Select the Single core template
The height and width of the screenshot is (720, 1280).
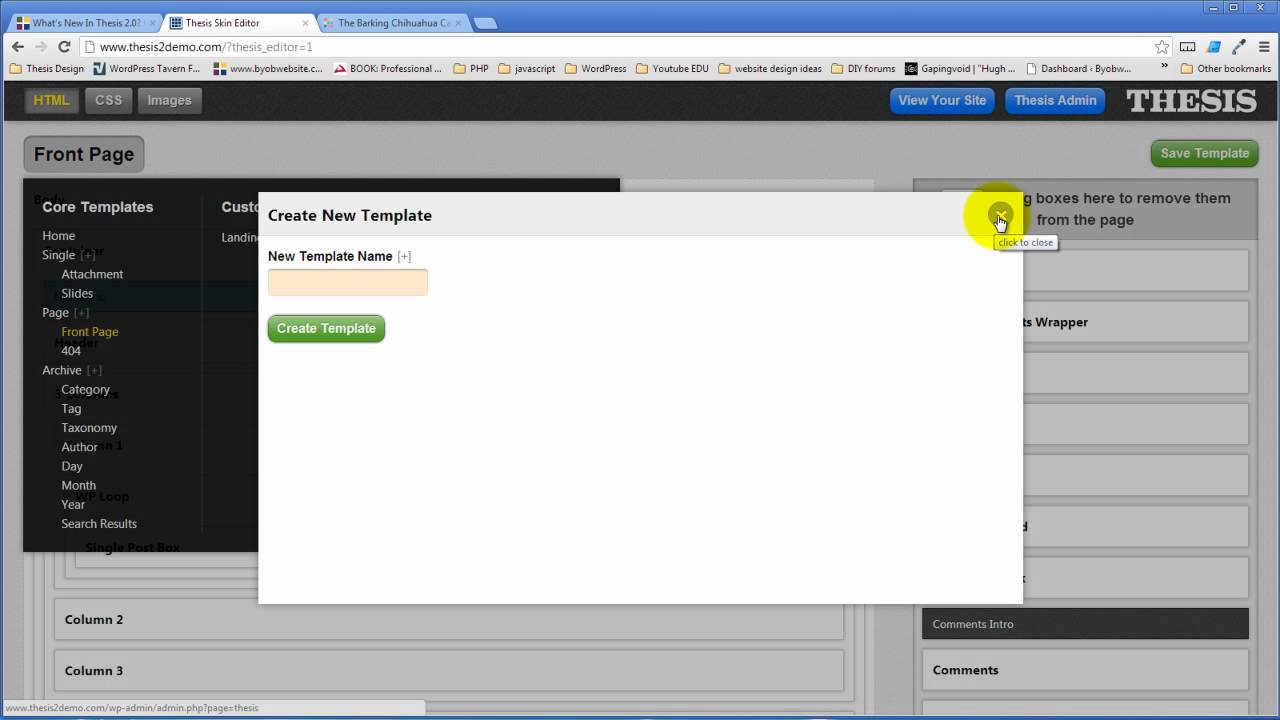click(x=58, y=255)
